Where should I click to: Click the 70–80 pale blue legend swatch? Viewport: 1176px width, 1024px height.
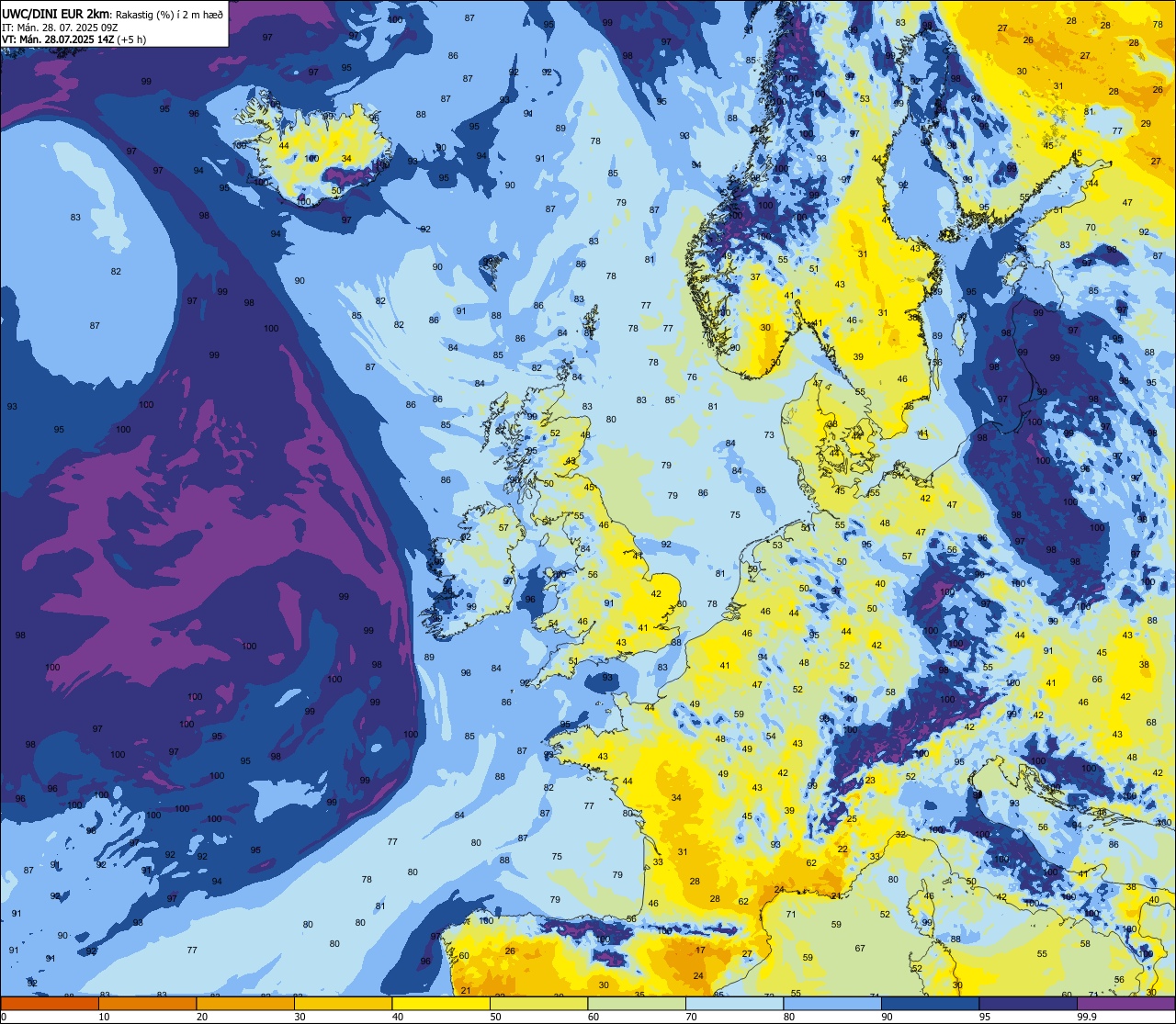(734, 1004)
